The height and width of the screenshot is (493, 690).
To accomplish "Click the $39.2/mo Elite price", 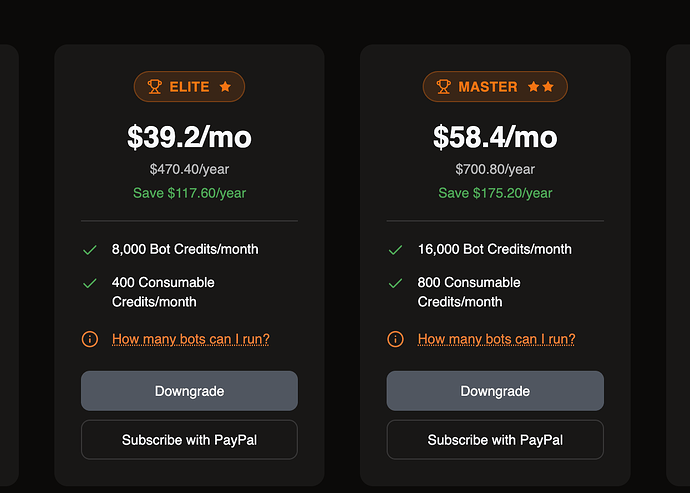I will [189, 137].
